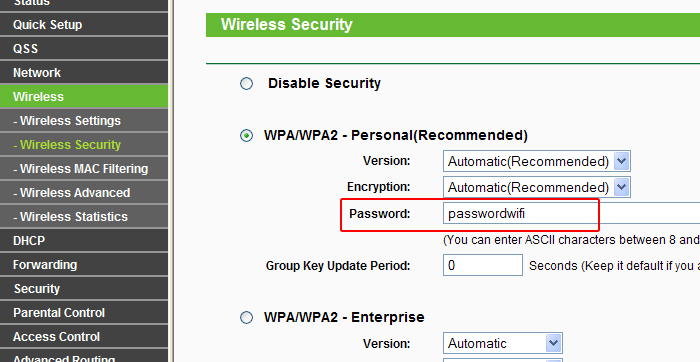Go to Wireless Advanced submenu

[84, 193]
